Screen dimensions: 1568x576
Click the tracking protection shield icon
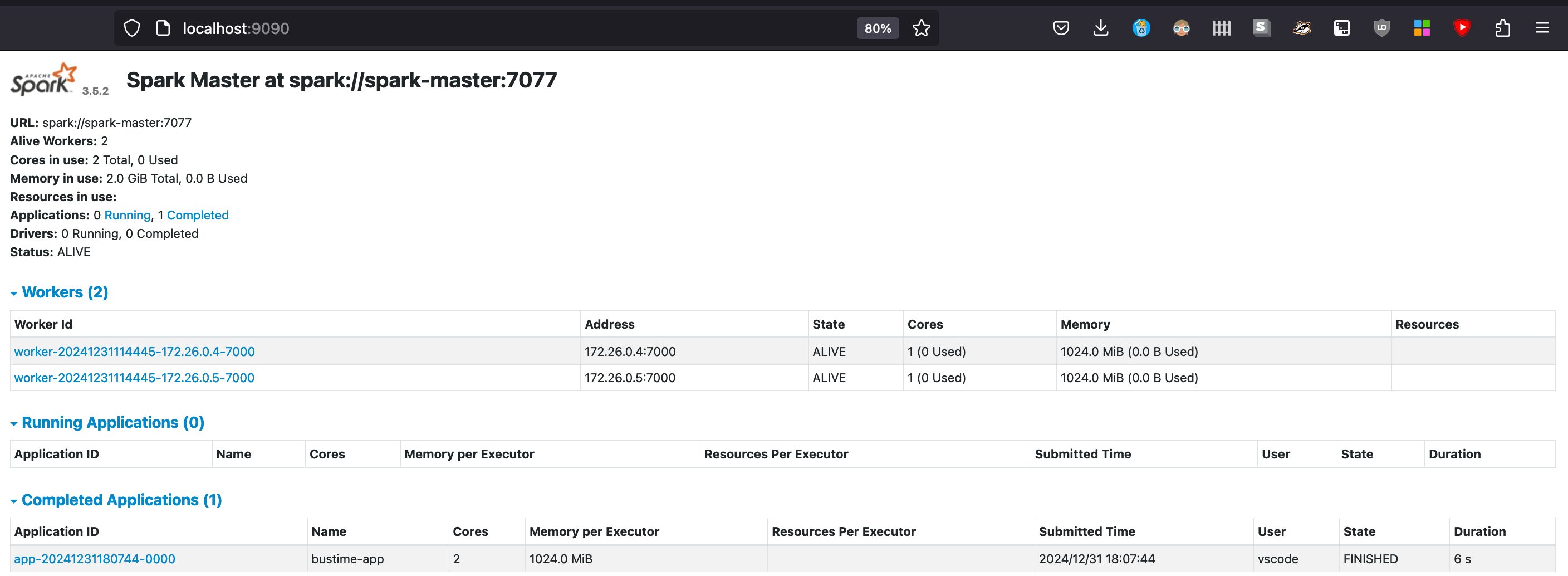coord(132,28)
